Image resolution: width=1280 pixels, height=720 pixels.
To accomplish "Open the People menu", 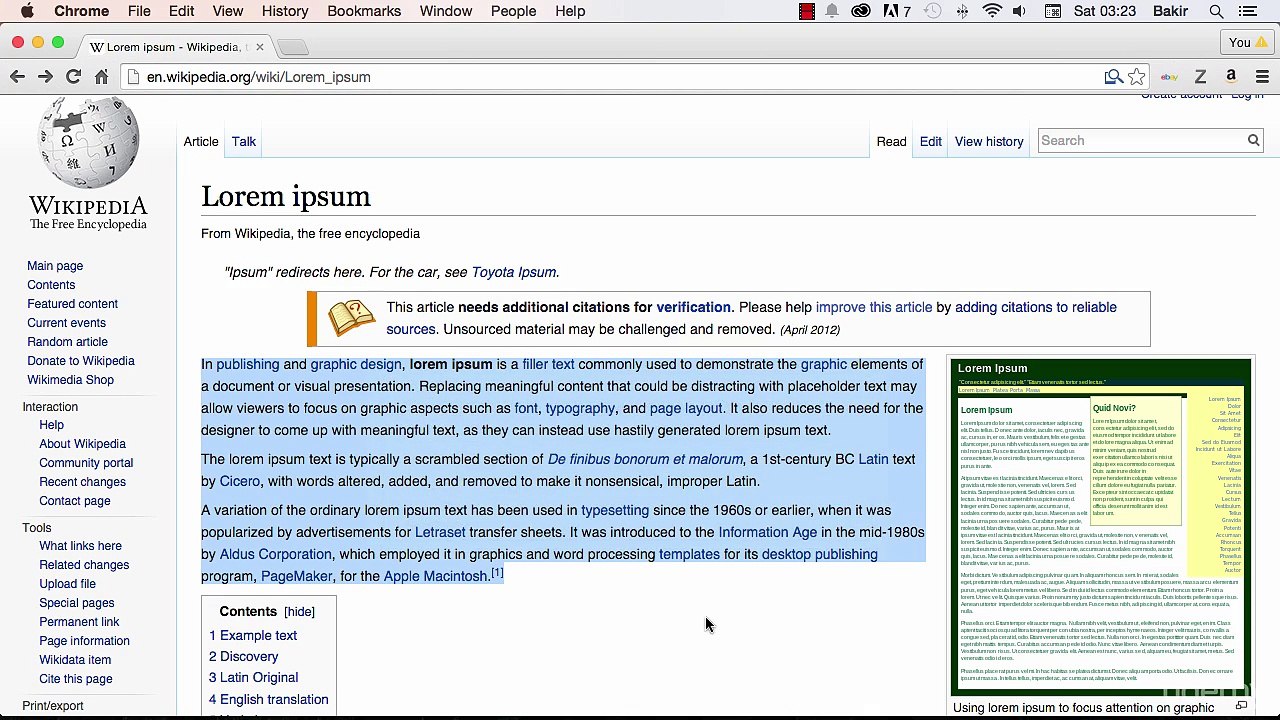I will (x=513, y=11).
